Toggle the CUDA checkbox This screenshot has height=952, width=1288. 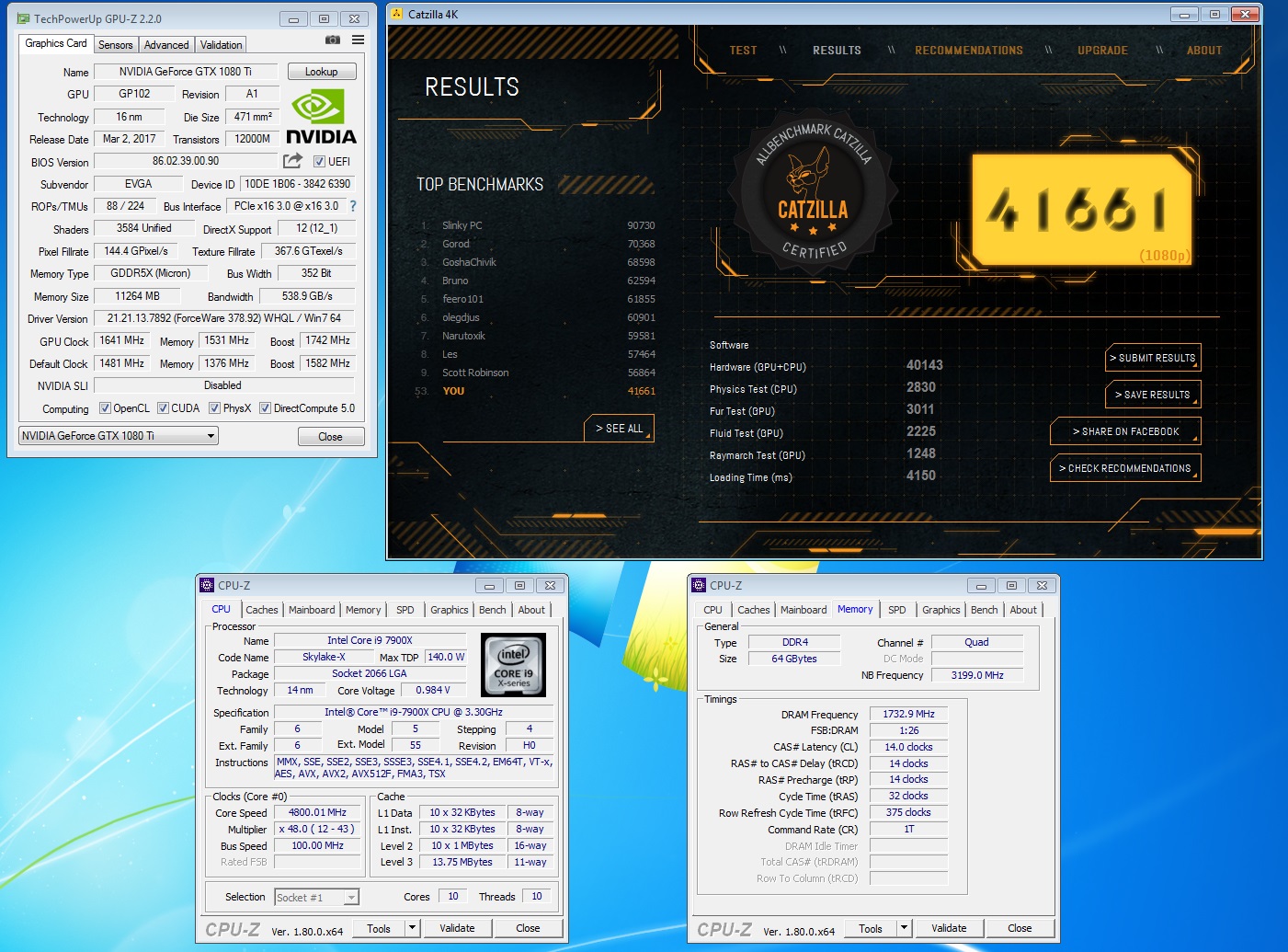163,408
